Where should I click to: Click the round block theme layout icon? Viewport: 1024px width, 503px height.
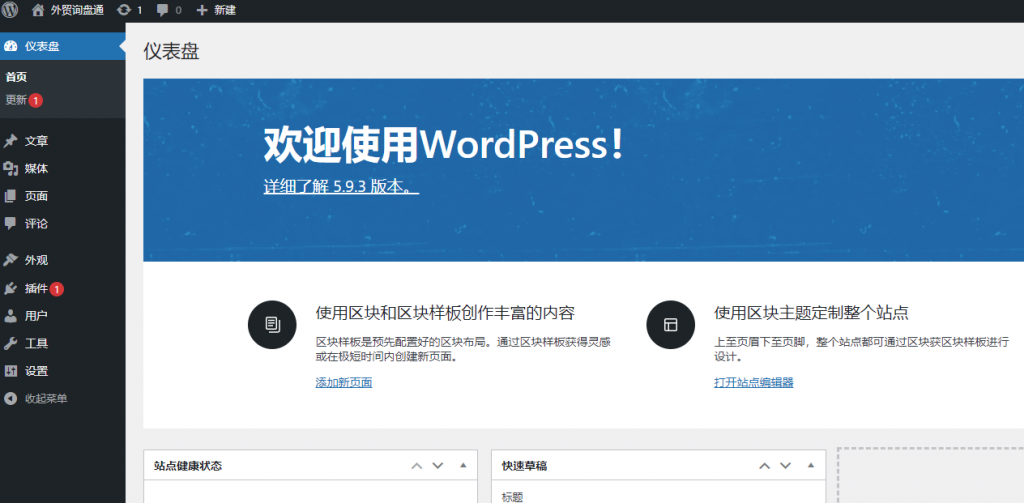click(671, 325)
